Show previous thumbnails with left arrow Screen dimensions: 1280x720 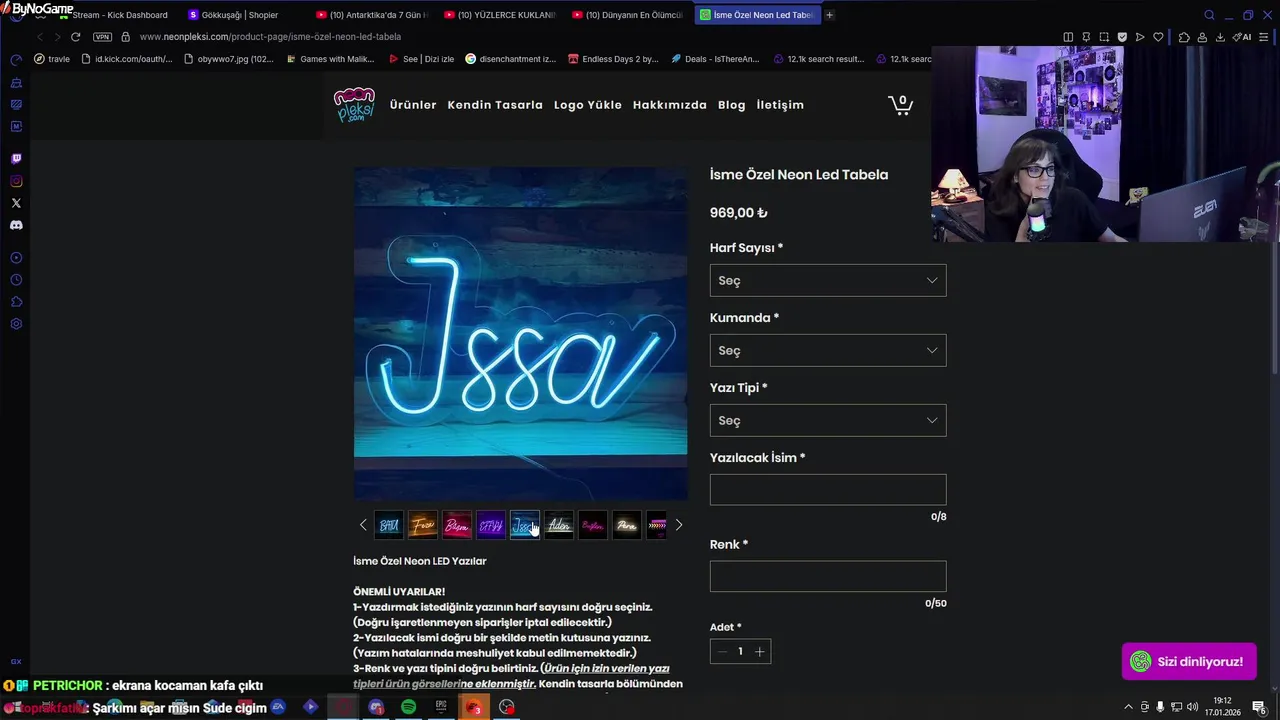click(363, 525)
